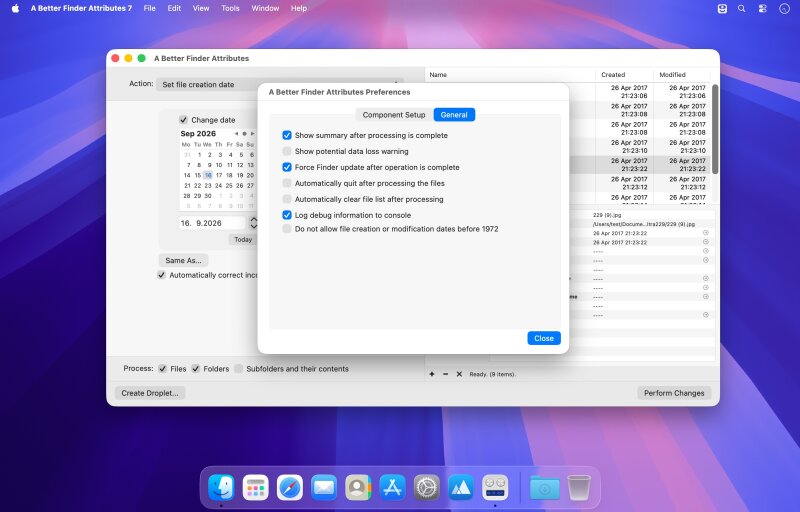This screenshot has height=512, width=800.
Task: Launch Mail from the dock
Action: pos(324,488)
